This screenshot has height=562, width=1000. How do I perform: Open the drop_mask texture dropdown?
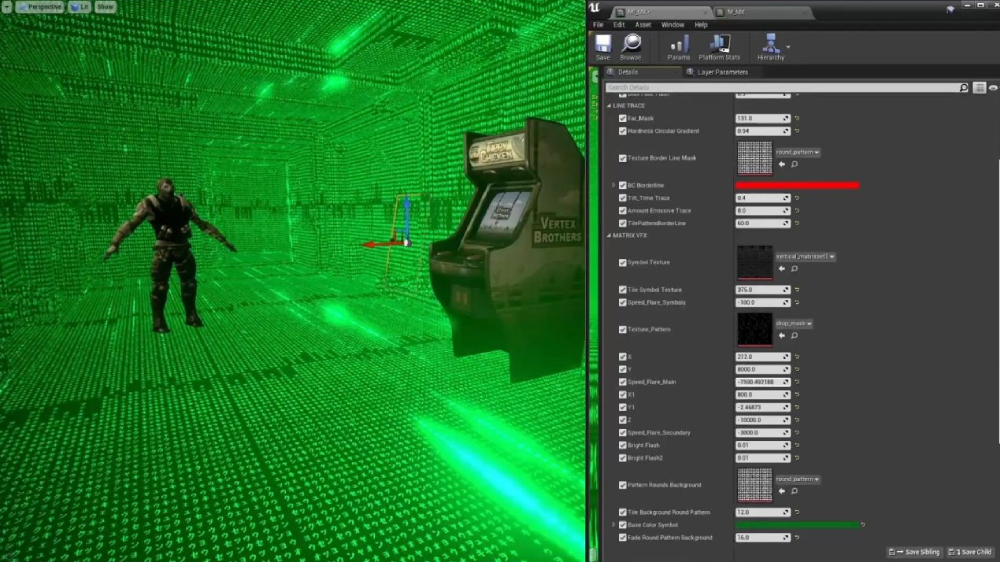794,323
